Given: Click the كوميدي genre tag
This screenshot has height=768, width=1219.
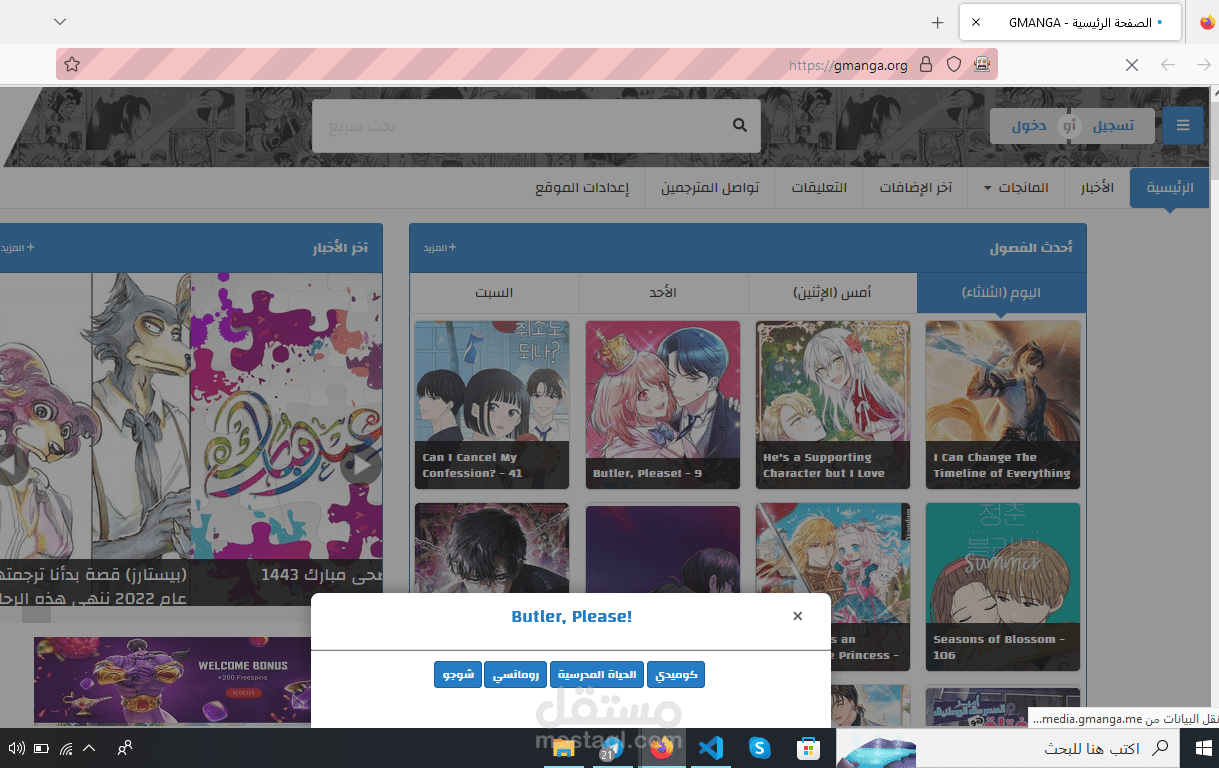Looking at the screenshot, I should (676, 675).
